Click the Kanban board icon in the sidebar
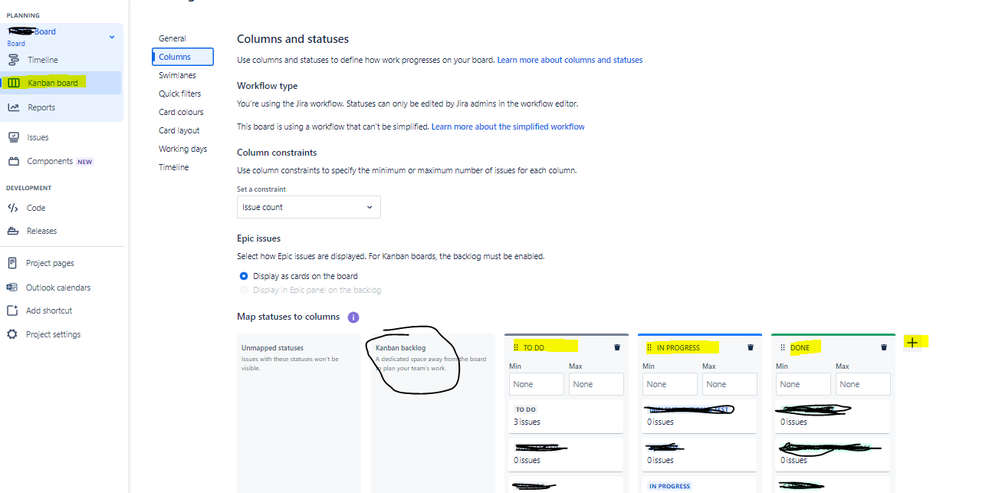999x493 pixels. click(x=13, y=83)
